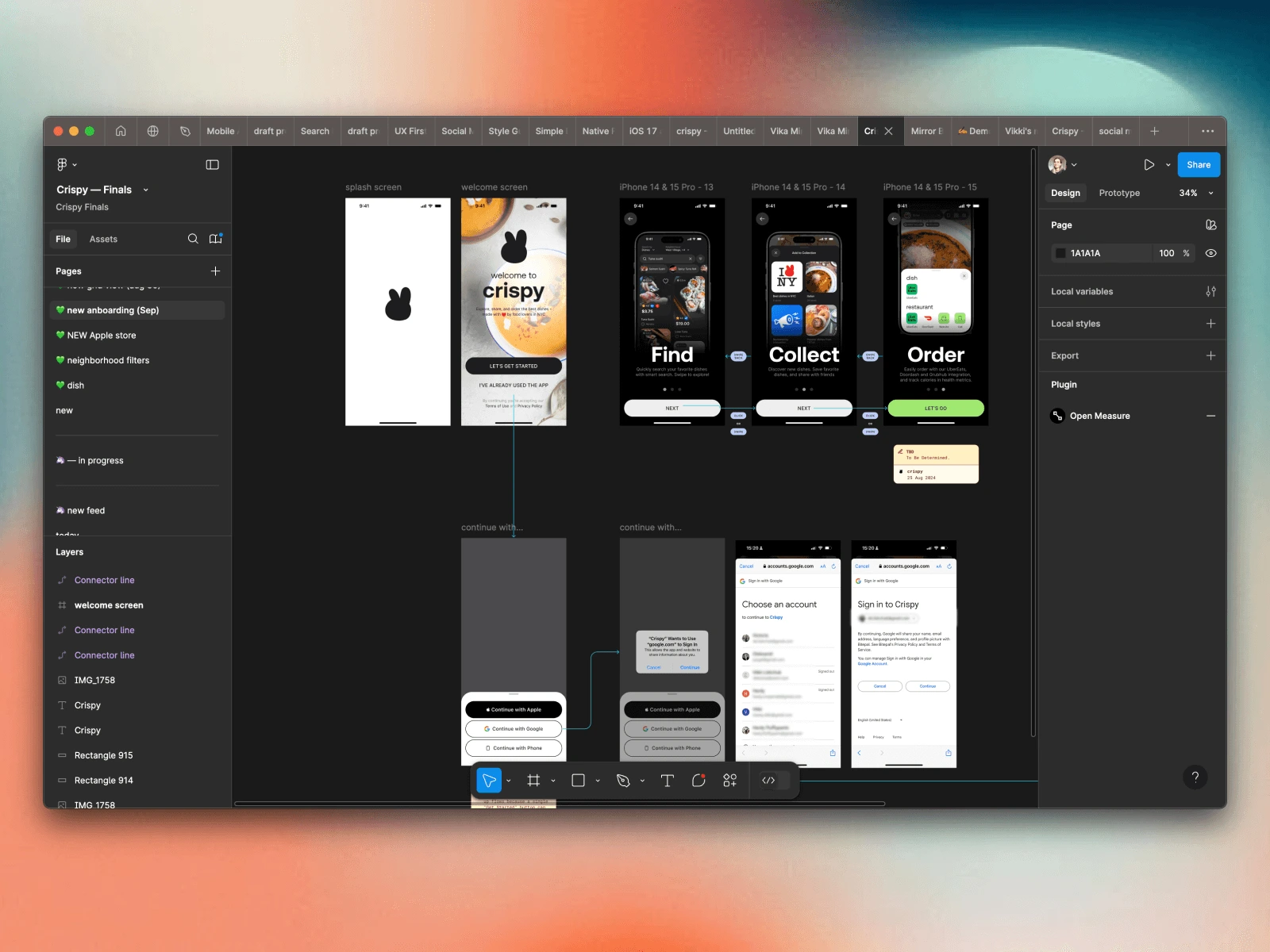Click the 1A1A1A page color swatch
The width and height of the screenshot is (1270, 952).
click(x=1060, y=253)
